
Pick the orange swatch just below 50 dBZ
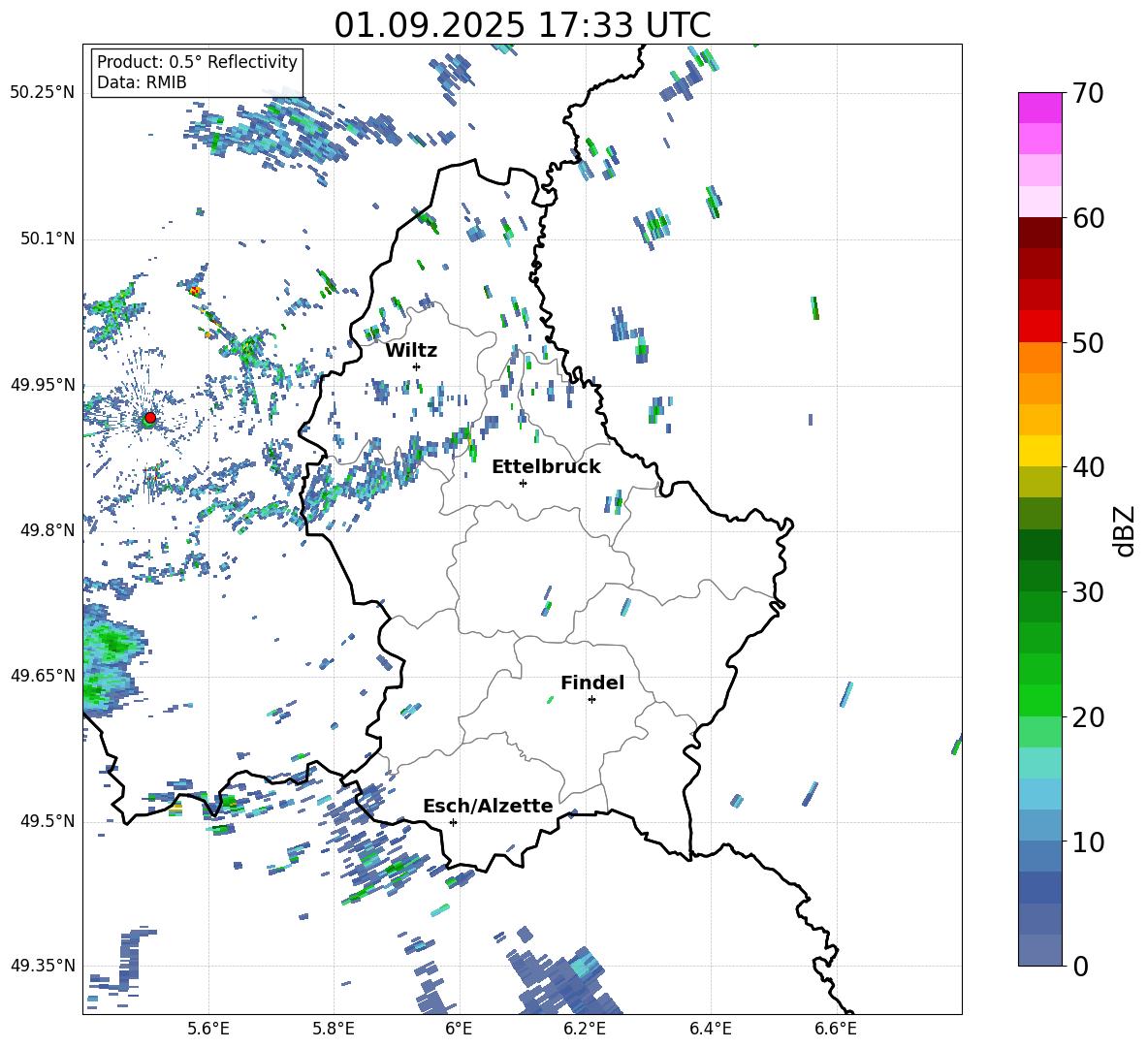click(x=1039, y=357)
